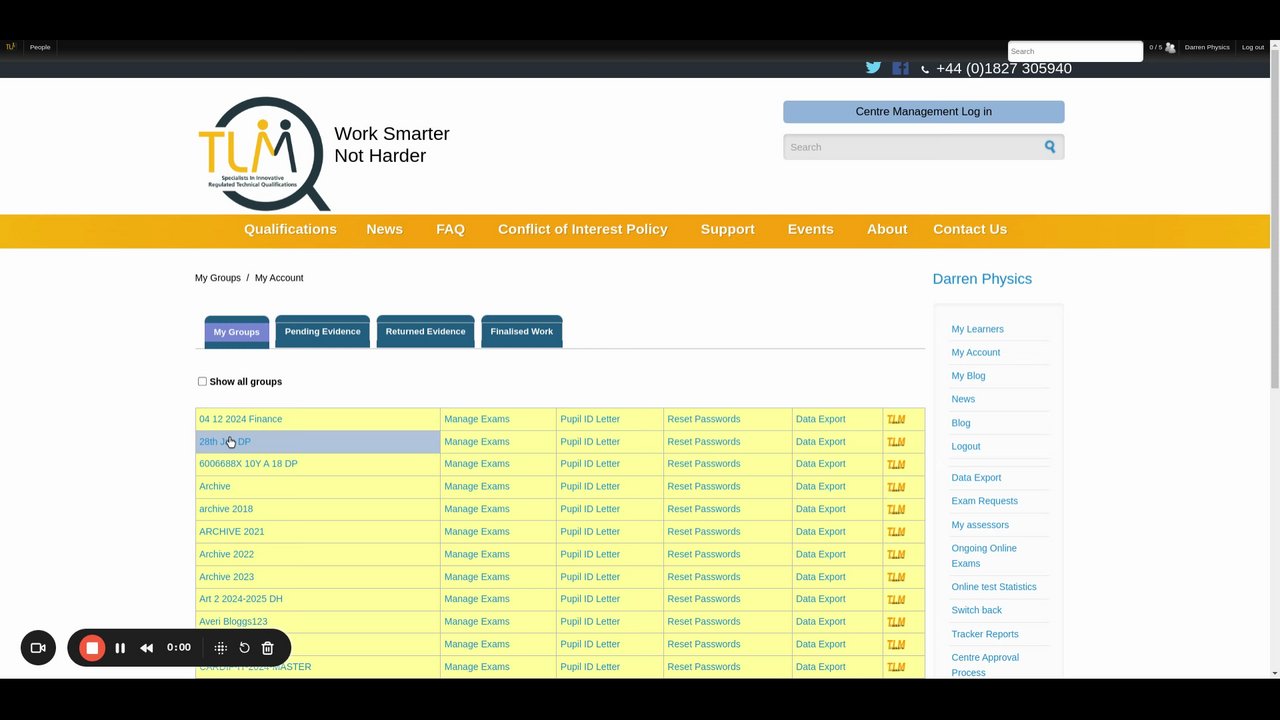Open My Learners in the sidebar
Viewport: 1280px width, 720px height.
[x=978, y=329]
